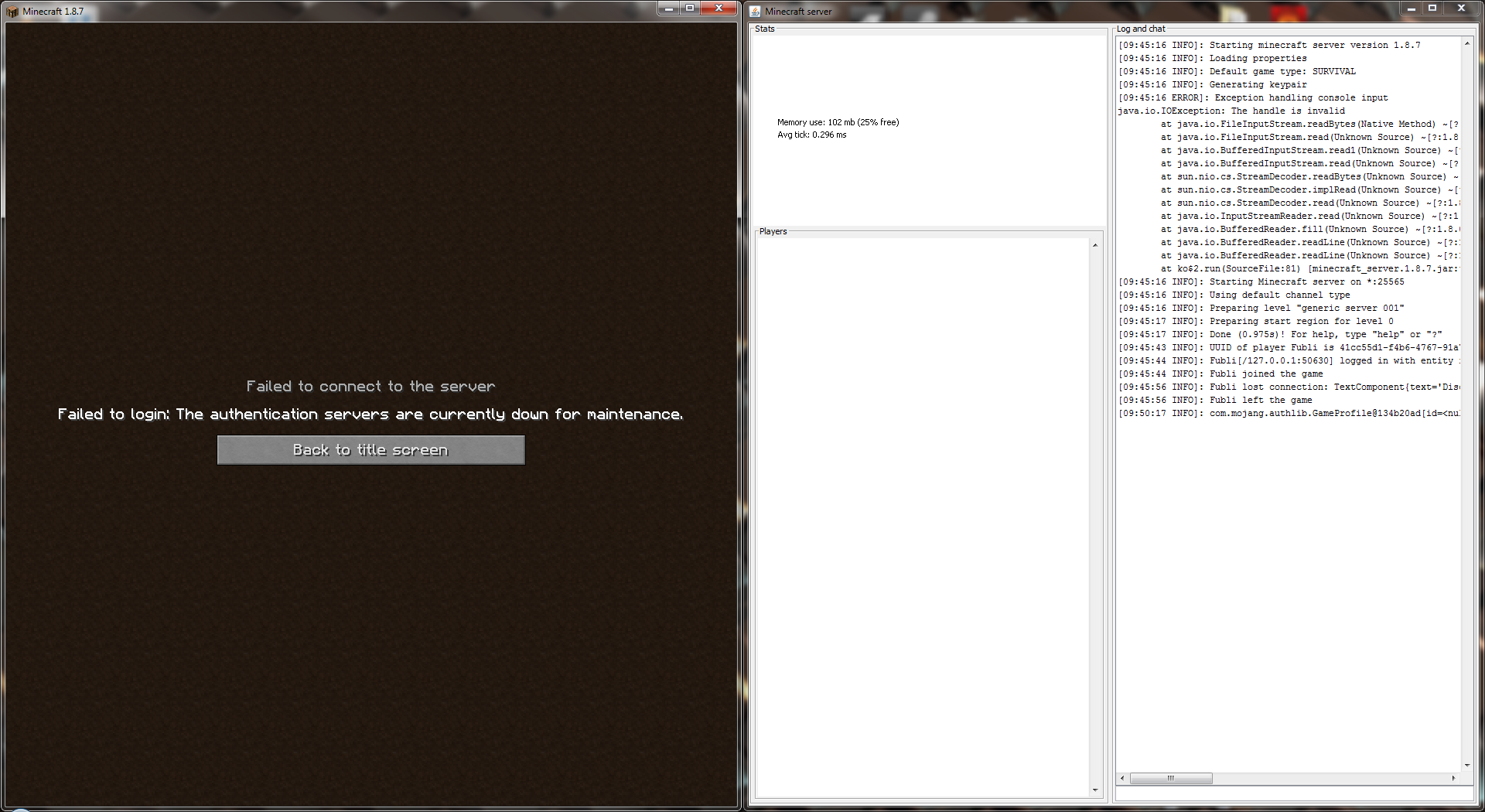Click the authentication servers maintenance error message
1485x812 pixels.
(x=371, y=415)
